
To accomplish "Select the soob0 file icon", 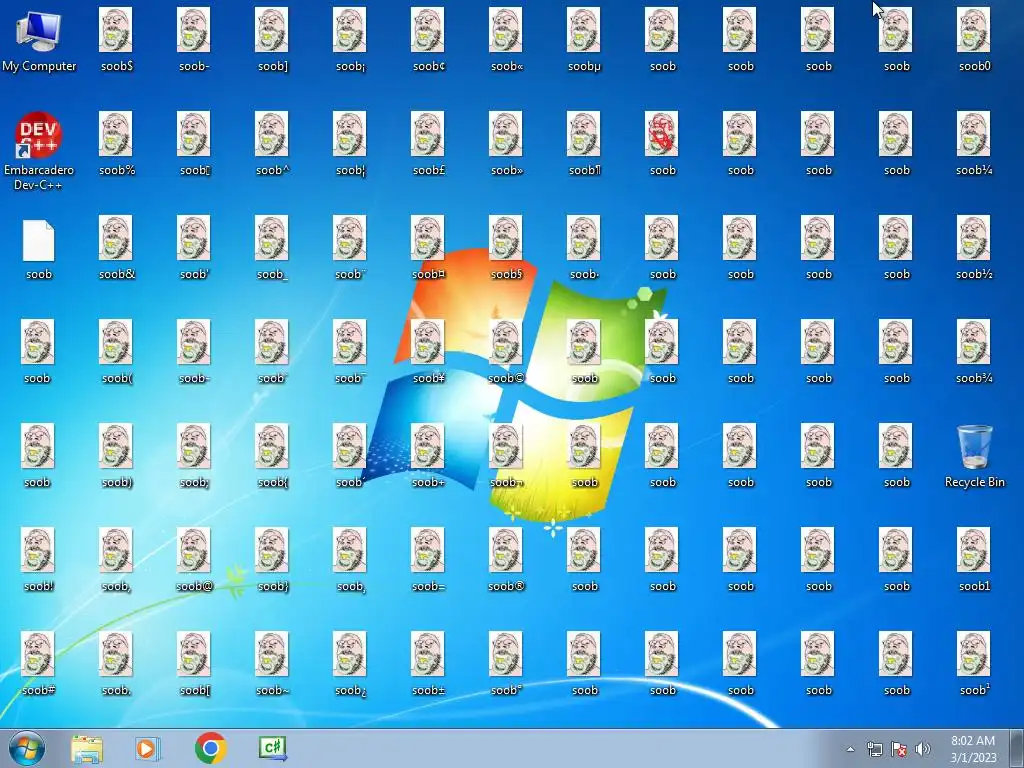I will [974, 30].
